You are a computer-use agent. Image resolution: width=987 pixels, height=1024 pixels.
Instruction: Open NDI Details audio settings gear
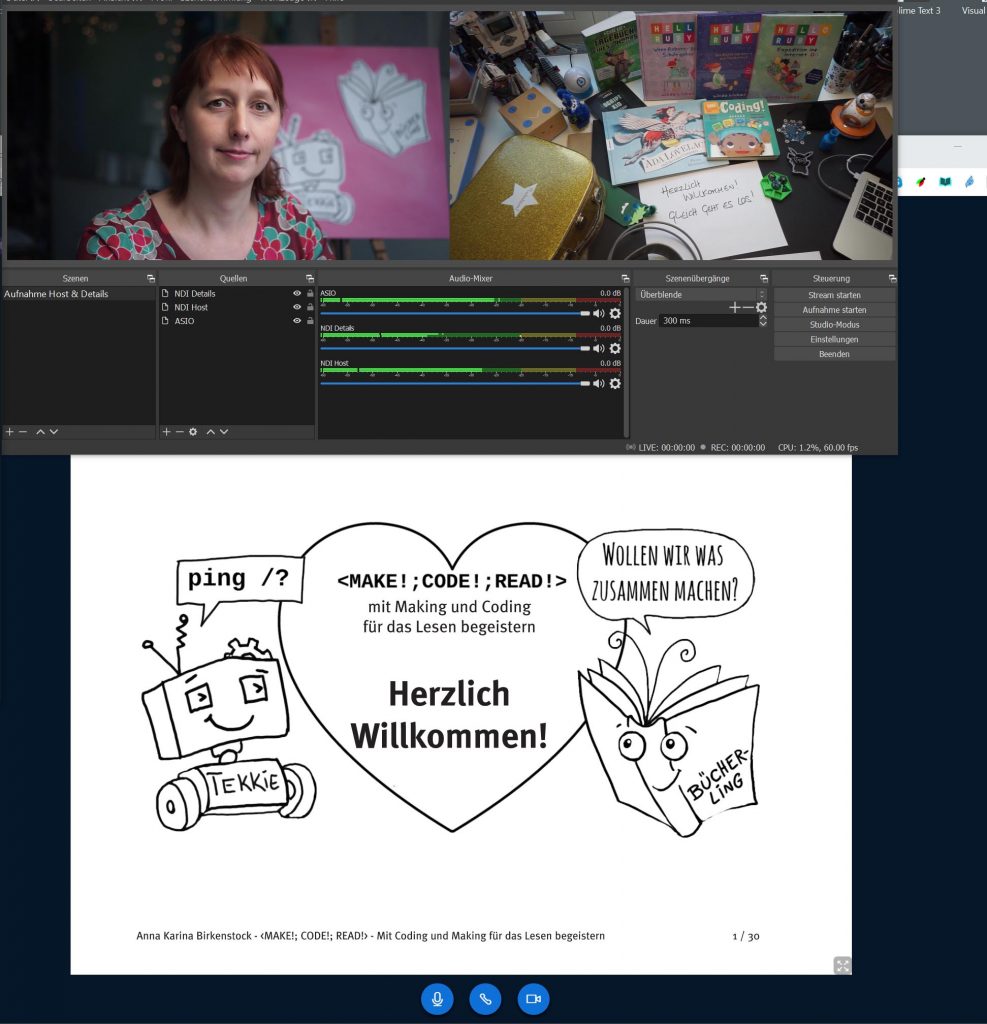(615, 349)
